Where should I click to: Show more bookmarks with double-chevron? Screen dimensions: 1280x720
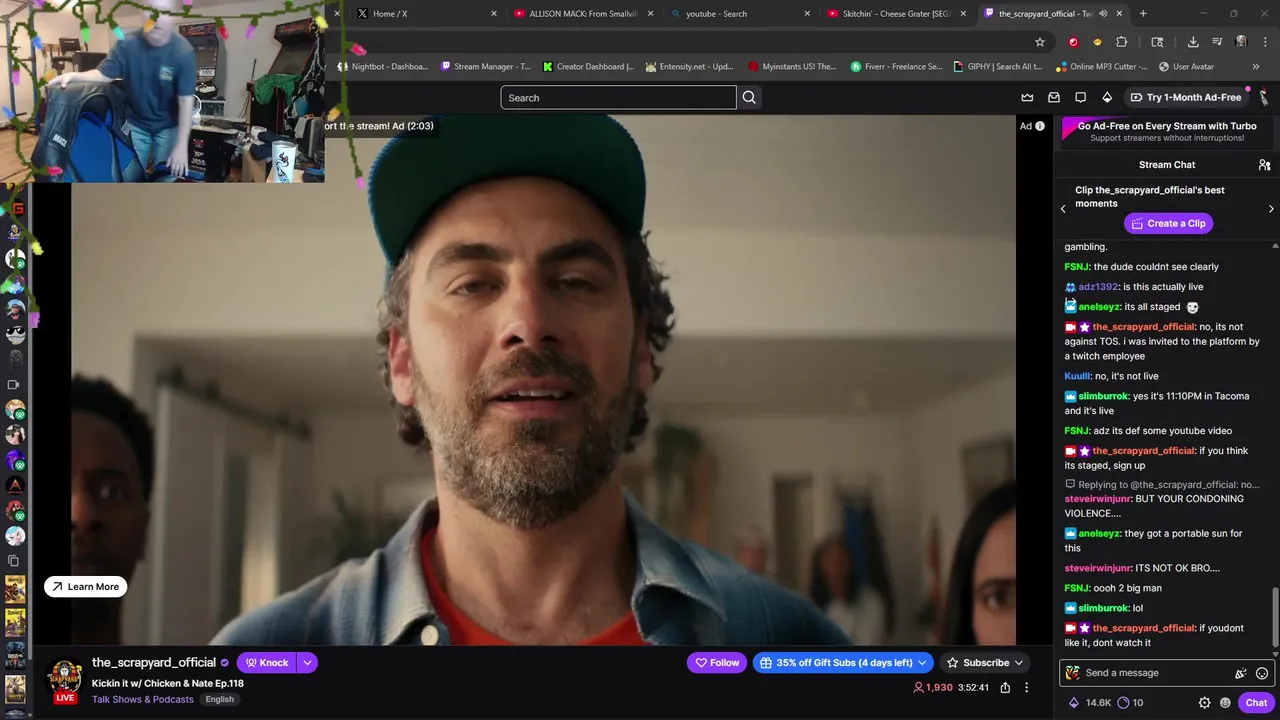1256,67
